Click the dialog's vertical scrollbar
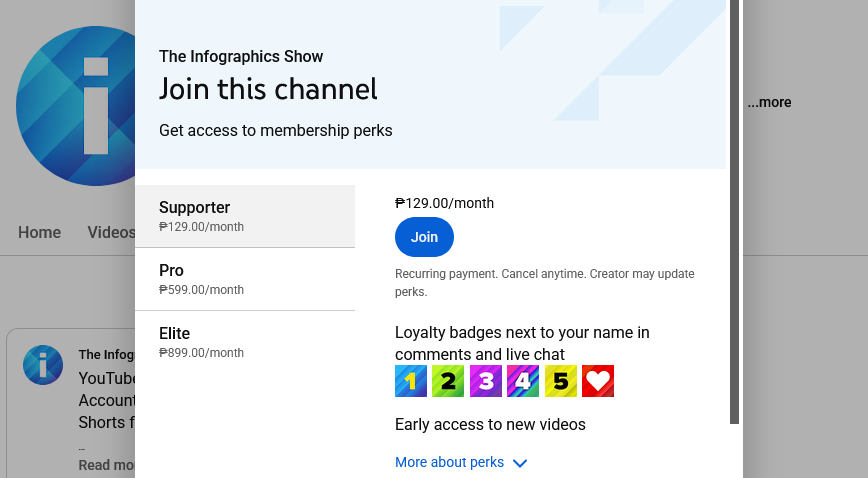The height and width of the screenshot is (478, 868). [734, 212]
